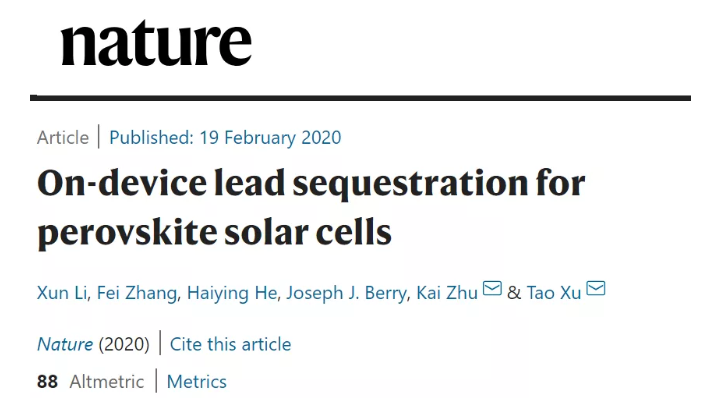Click the Altmetric label text
The width and height of the screenshot is (717, 398).
[x=107, y=382]
